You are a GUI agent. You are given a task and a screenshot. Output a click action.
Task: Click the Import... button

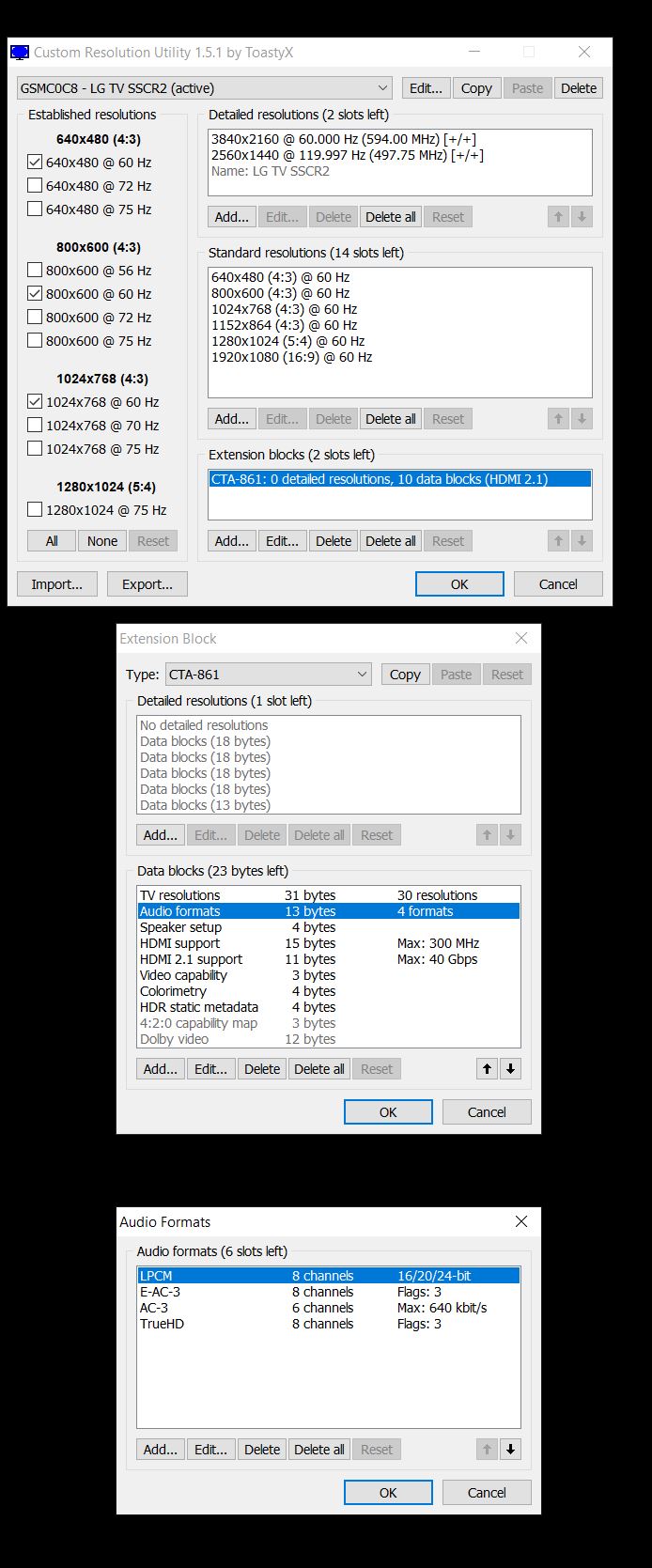tap(56, 584)
